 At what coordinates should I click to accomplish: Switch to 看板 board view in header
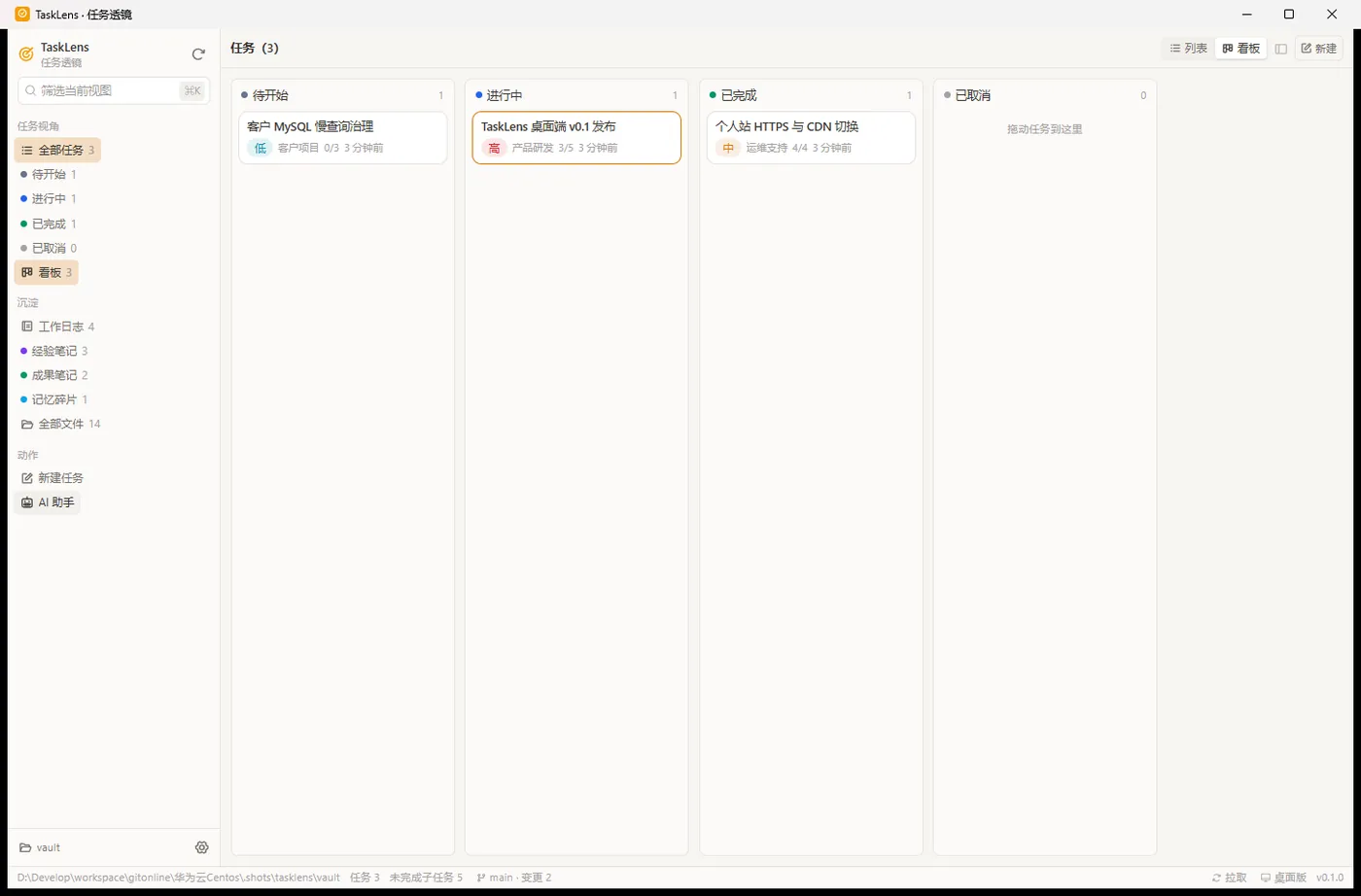pyautogui.click(x=1241, y=49)
